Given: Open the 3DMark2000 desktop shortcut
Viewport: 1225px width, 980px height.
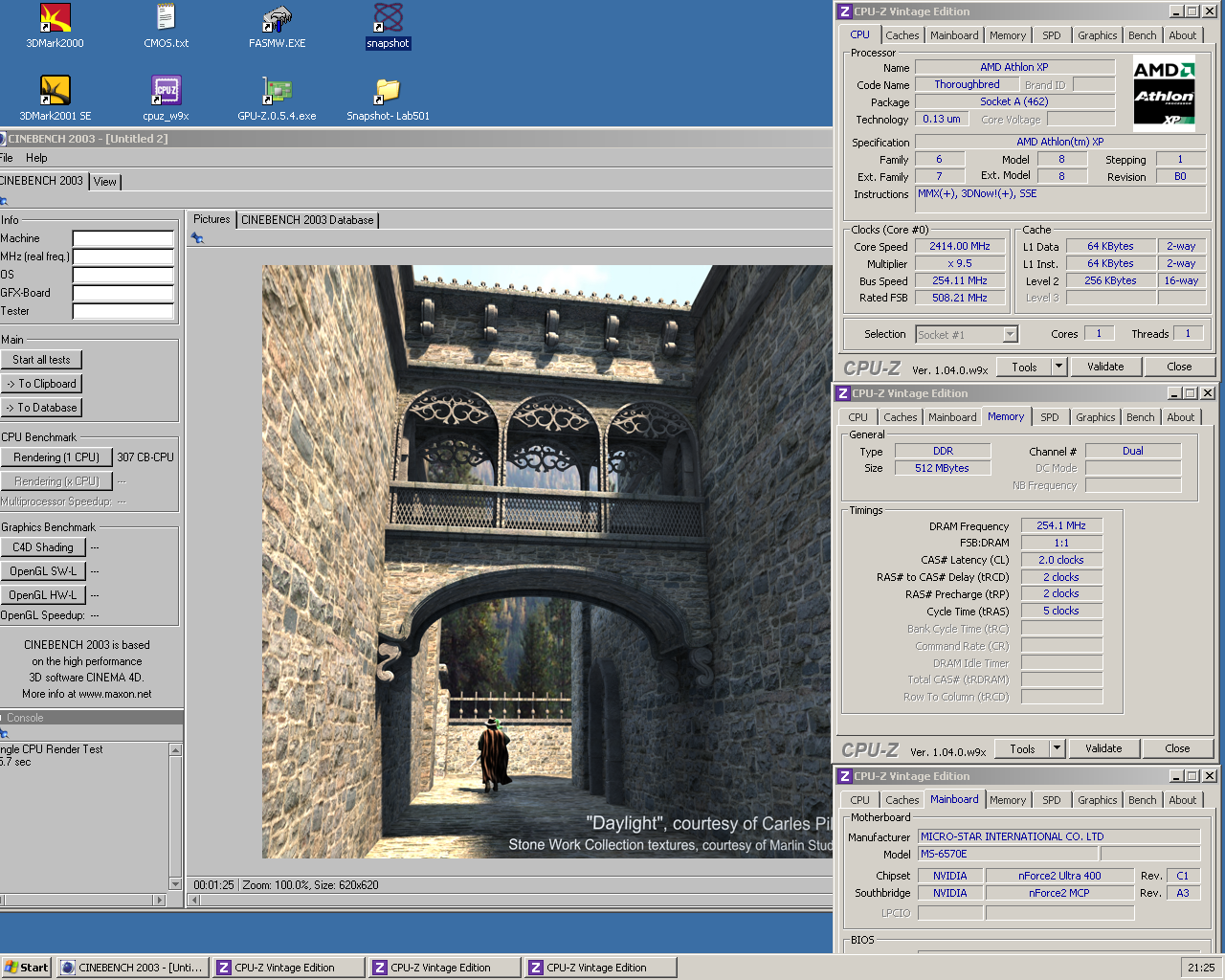Looking at the screenshot, I should tap(55, 26).
